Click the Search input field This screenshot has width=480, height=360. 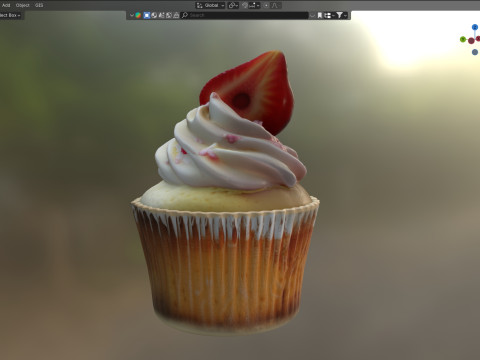[x=245, y=15]
